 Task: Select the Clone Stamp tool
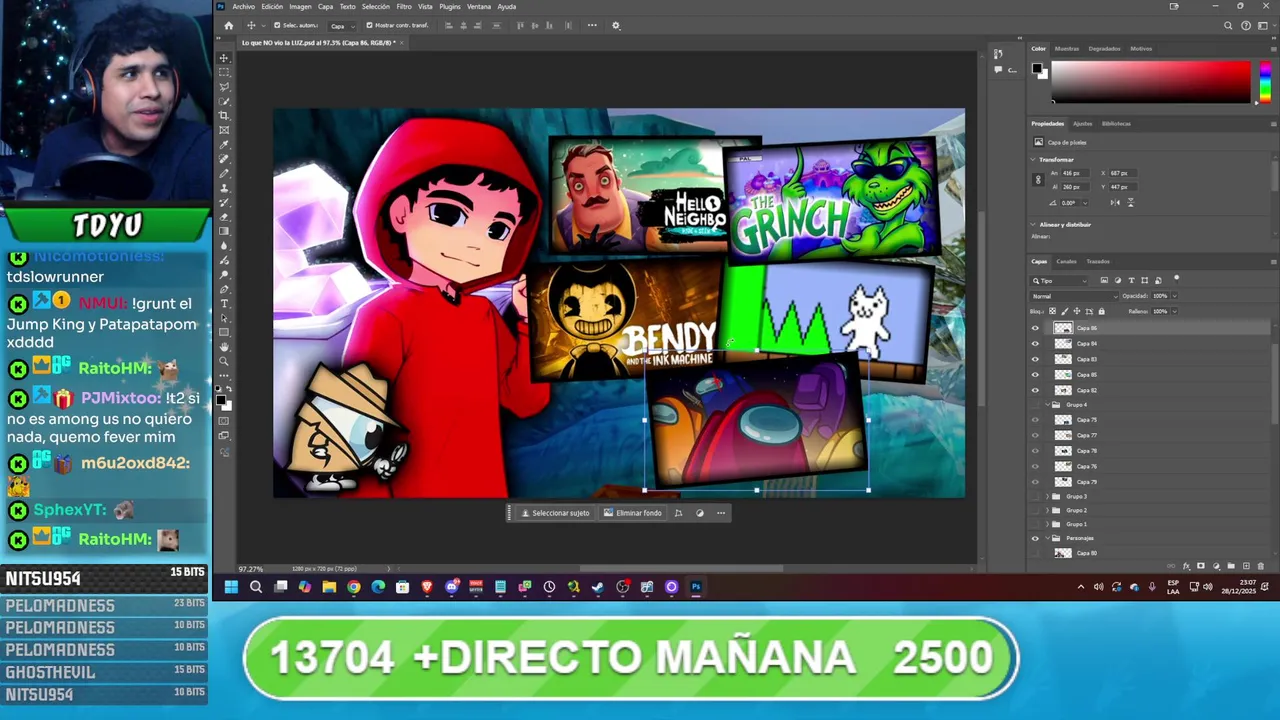[224, 188]
